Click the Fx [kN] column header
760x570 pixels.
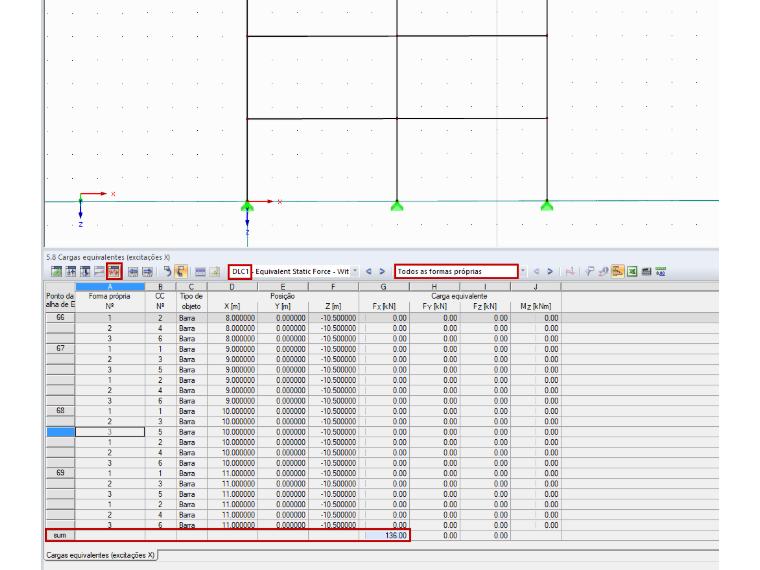384,306
